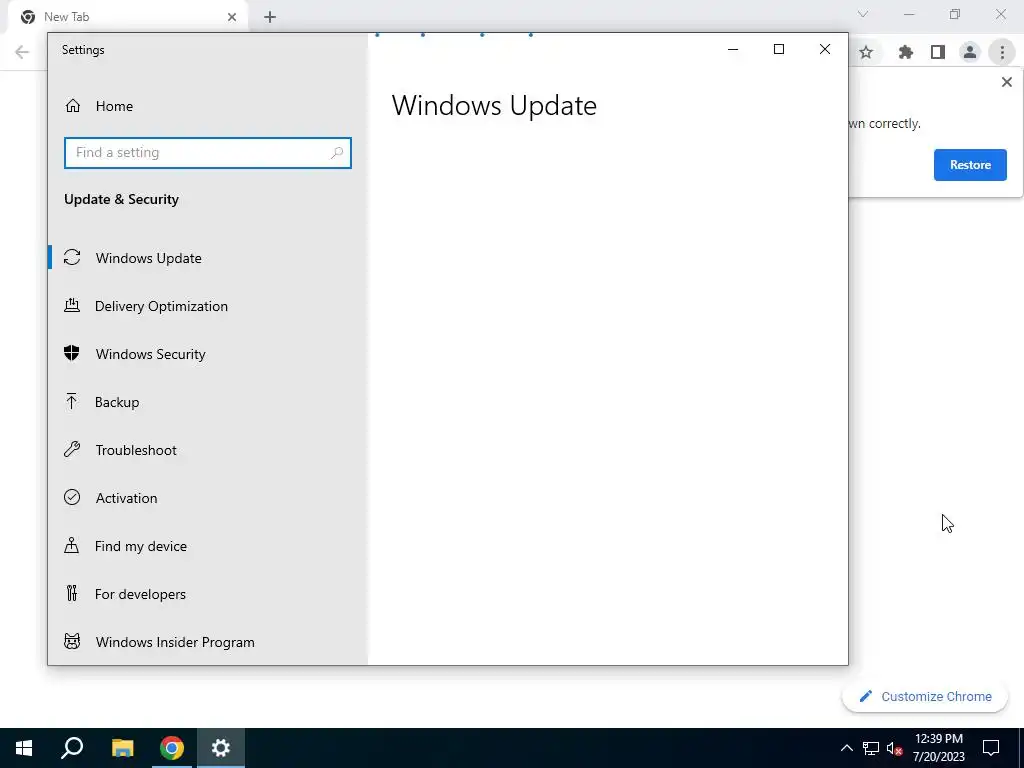Image resolution: width=1024 pixels, height=768 pixels.
Task: Click Restore in Chrome popup
Action: [x=970, y=165]
